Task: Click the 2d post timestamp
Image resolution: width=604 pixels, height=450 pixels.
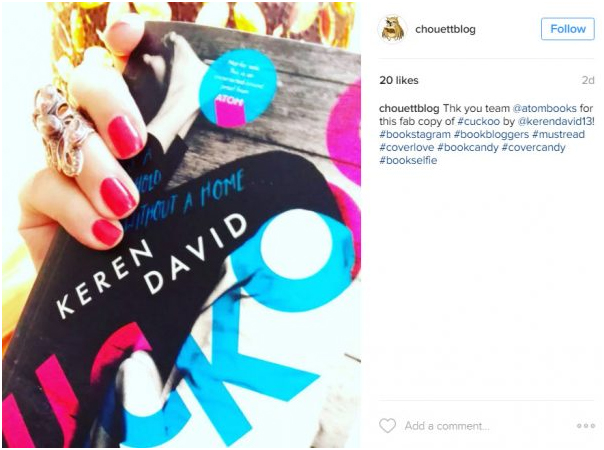Action: (x=588, y=80)
